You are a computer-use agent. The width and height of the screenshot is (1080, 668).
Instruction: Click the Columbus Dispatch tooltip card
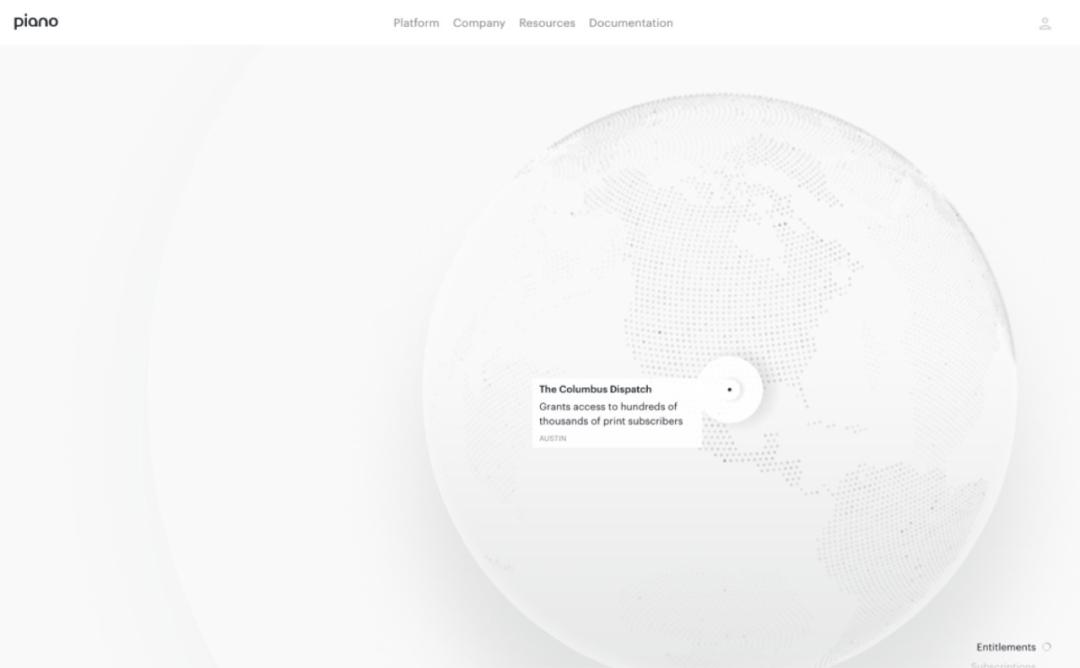pyautogui.click(x=615, y=410)
